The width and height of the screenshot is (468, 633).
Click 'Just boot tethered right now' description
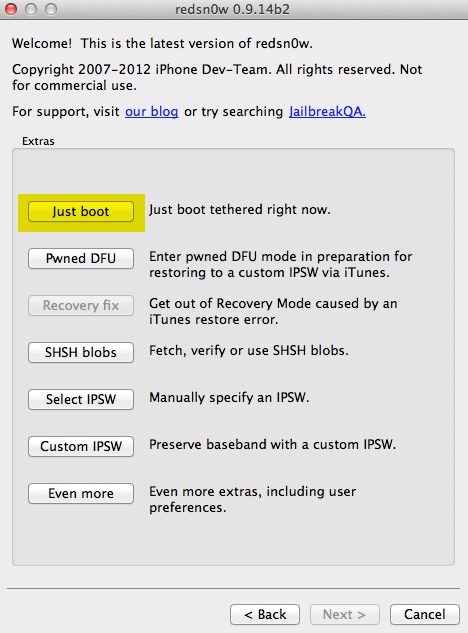(240, 210)
